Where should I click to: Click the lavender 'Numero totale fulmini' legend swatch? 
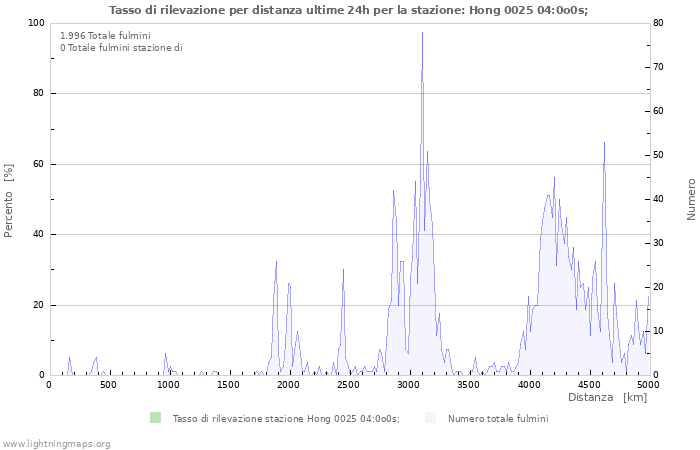431,418
